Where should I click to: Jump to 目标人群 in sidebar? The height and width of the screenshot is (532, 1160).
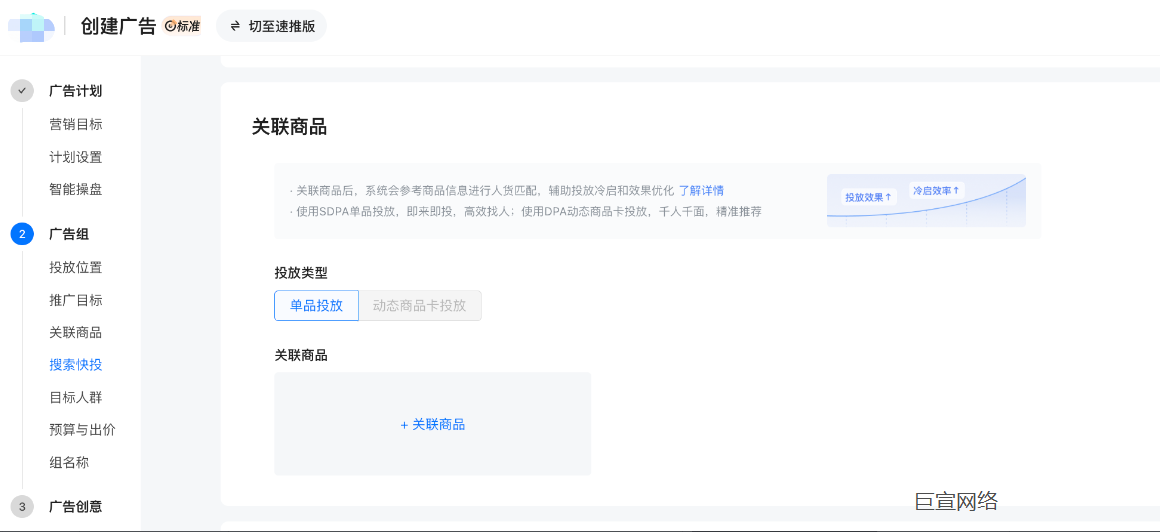click(x=75, y=397)
